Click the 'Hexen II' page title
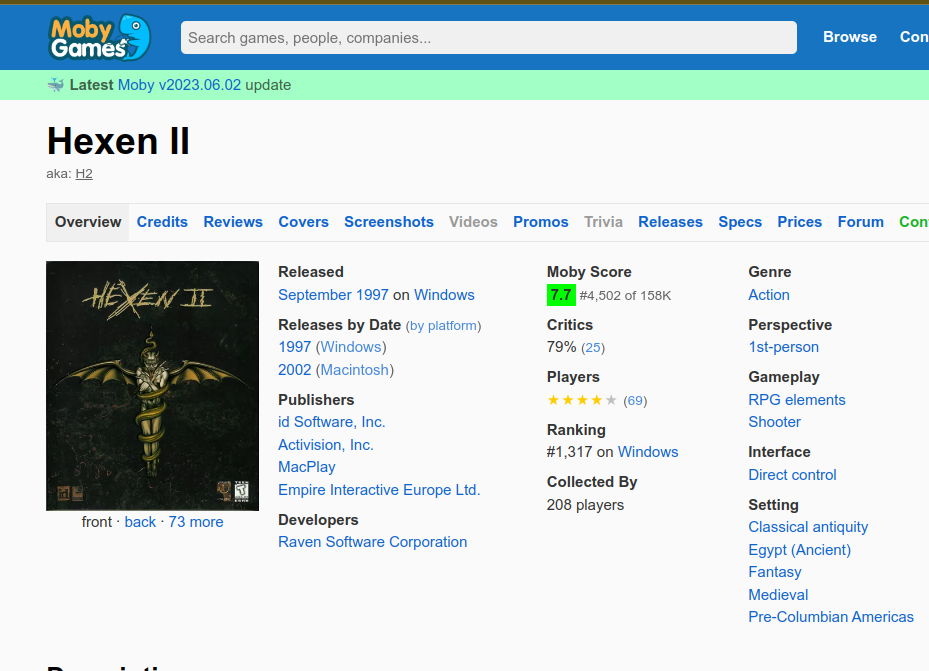The height and width of the screenshot is (671, 929). click(118, 142)
